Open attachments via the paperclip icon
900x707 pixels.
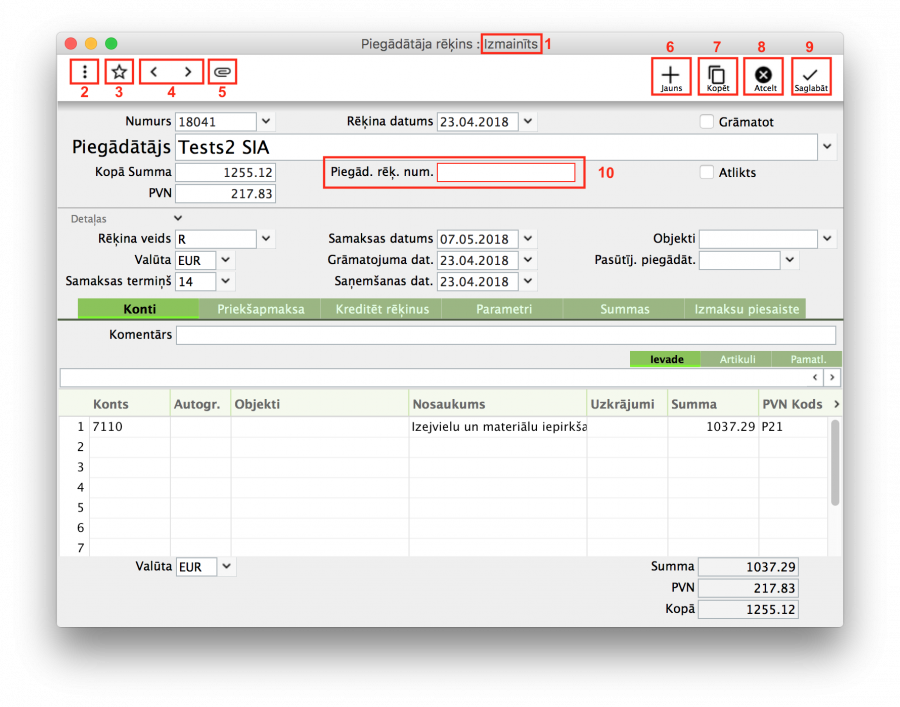tap(223, 72)
